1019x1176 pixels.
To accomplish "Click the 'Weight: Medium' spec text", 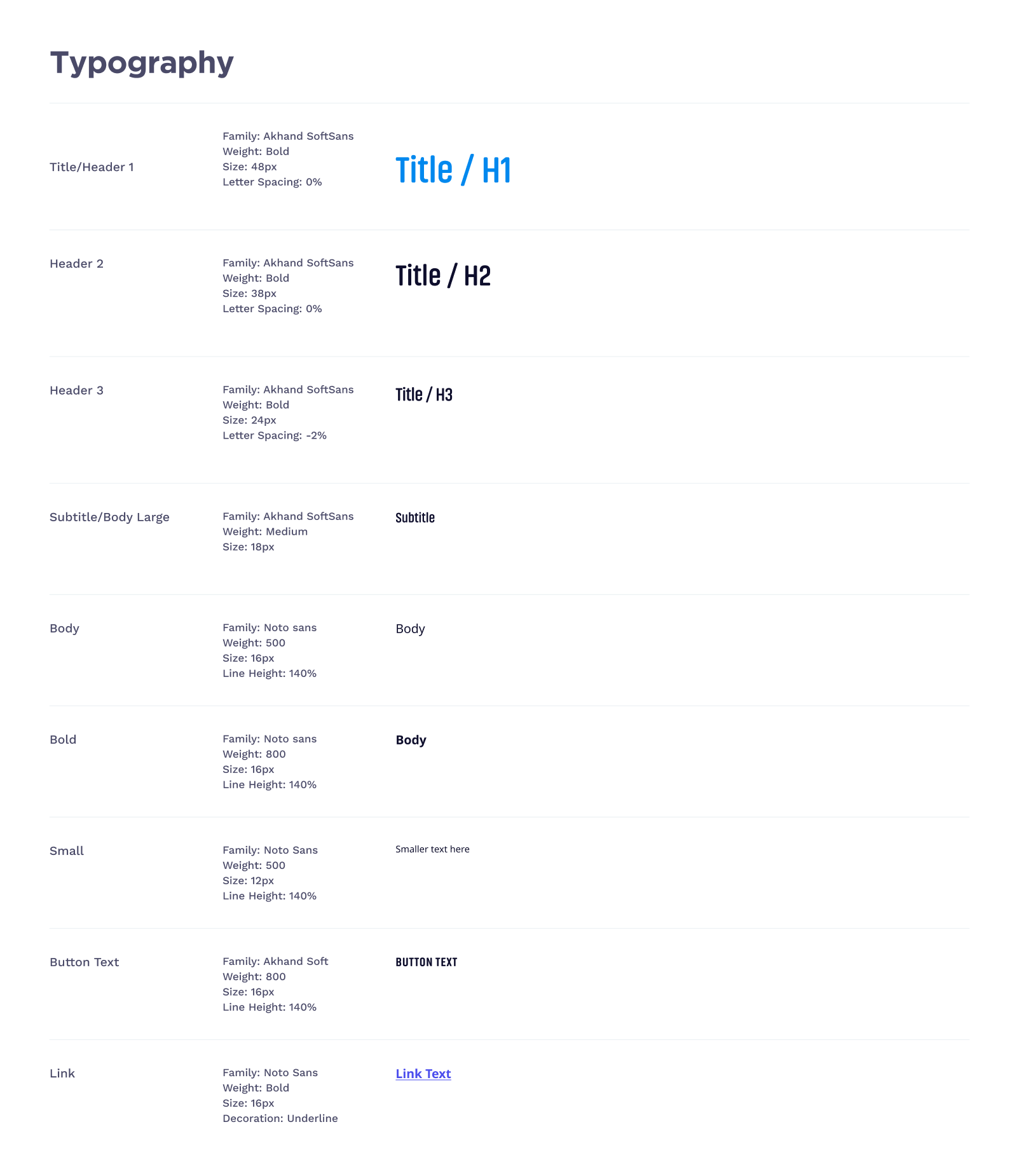I will coord(264,531).
